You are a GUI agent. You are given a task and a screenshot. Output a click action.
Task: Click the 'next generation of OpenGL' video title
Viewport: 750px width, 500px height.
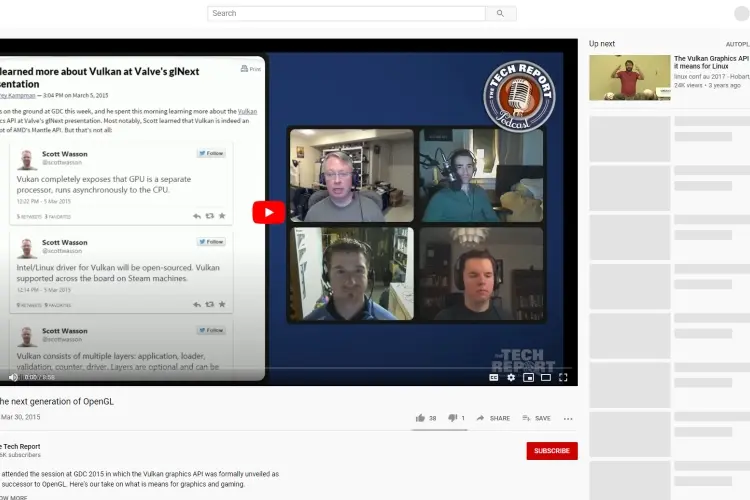(57, 401)
